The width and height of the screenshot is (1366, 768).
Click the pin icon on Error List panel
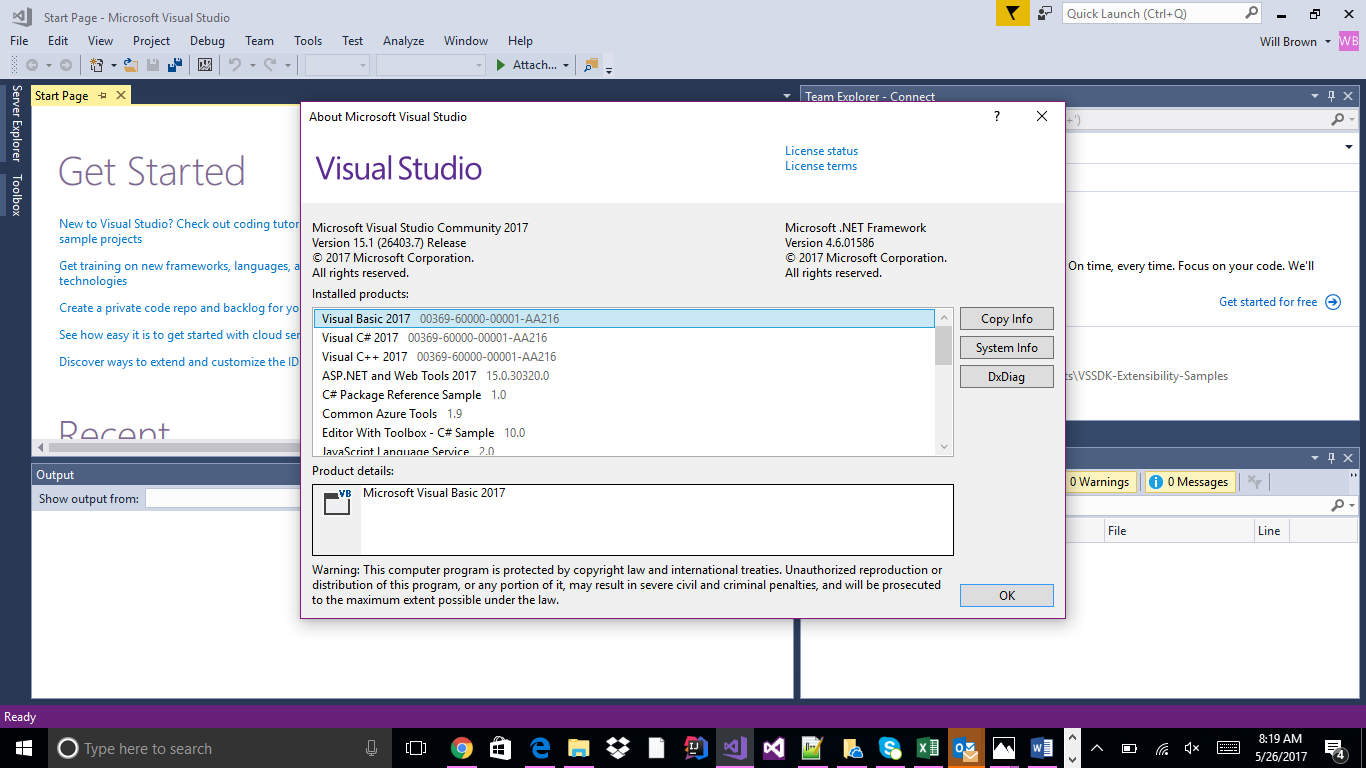click(1331, 458)
